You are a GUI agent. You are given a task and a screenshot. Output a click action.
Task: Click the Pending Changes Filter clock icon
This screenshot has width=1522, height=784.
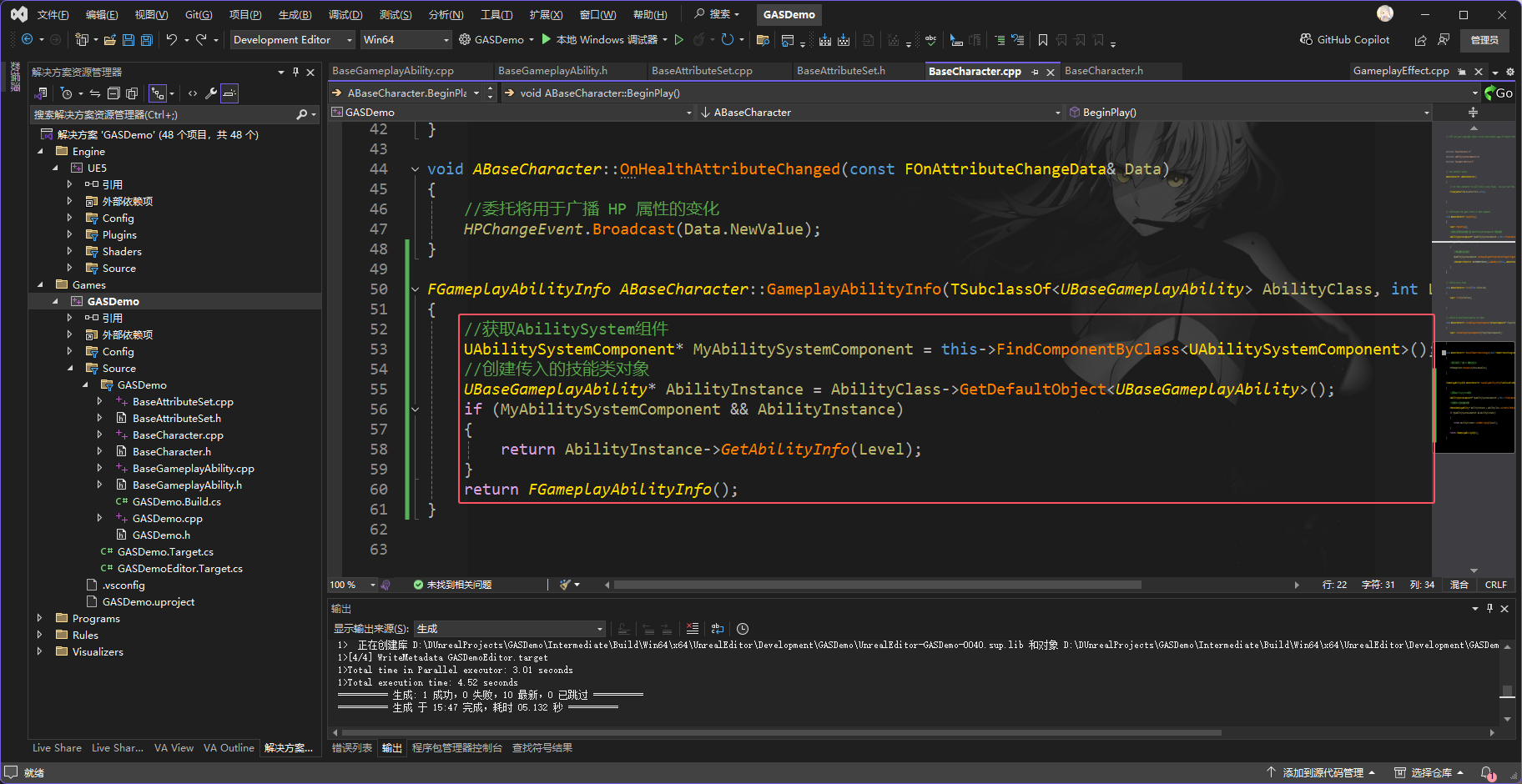pyautogui.click(x=67, y=93)
